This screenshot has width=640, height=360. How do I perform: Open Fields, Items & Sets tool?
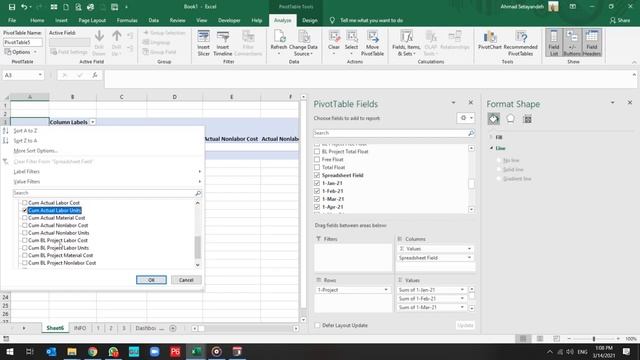point(406,42)
